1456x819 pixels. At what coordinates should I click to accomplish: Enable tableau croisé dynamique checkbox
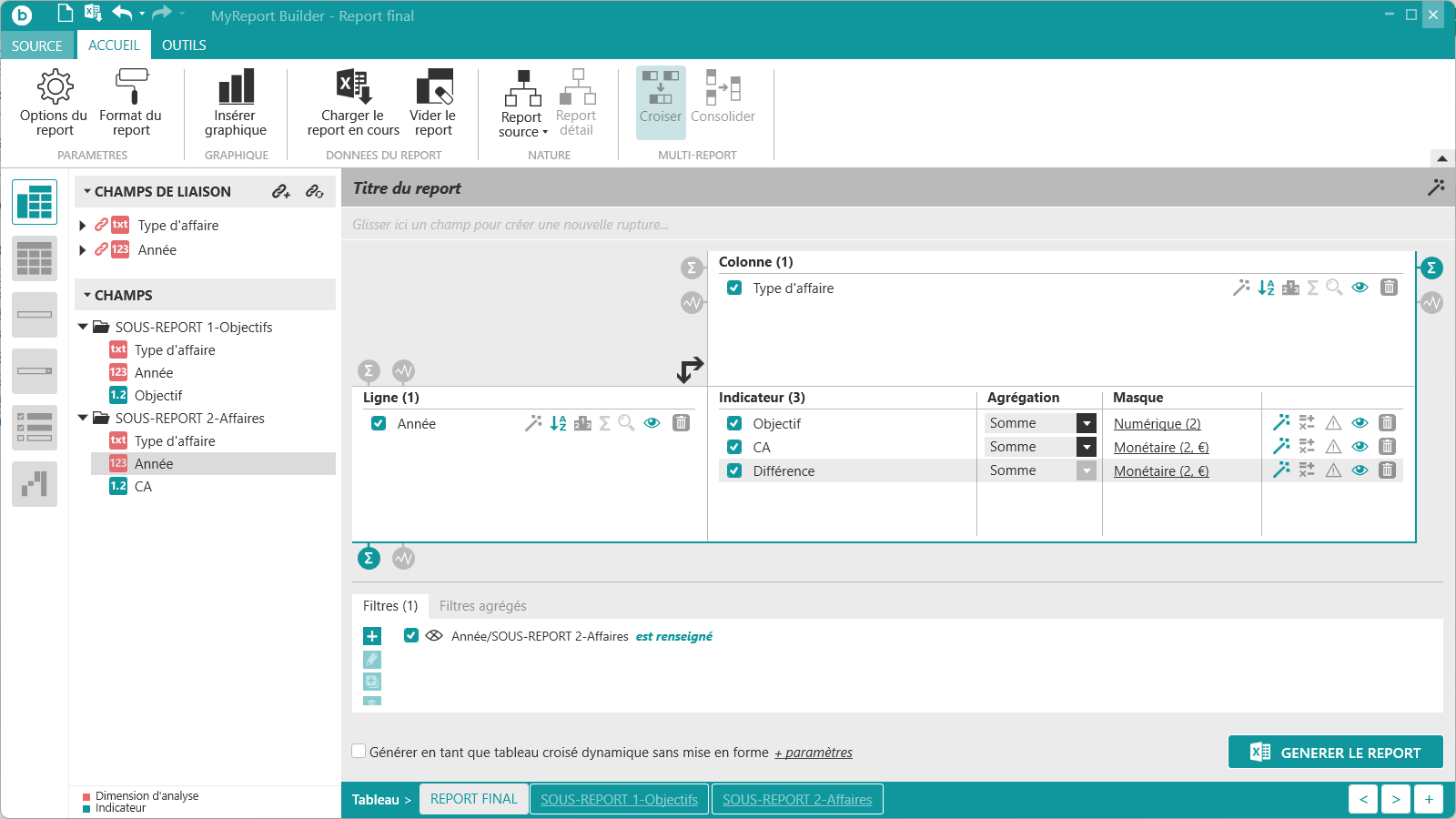click(359, 752)
